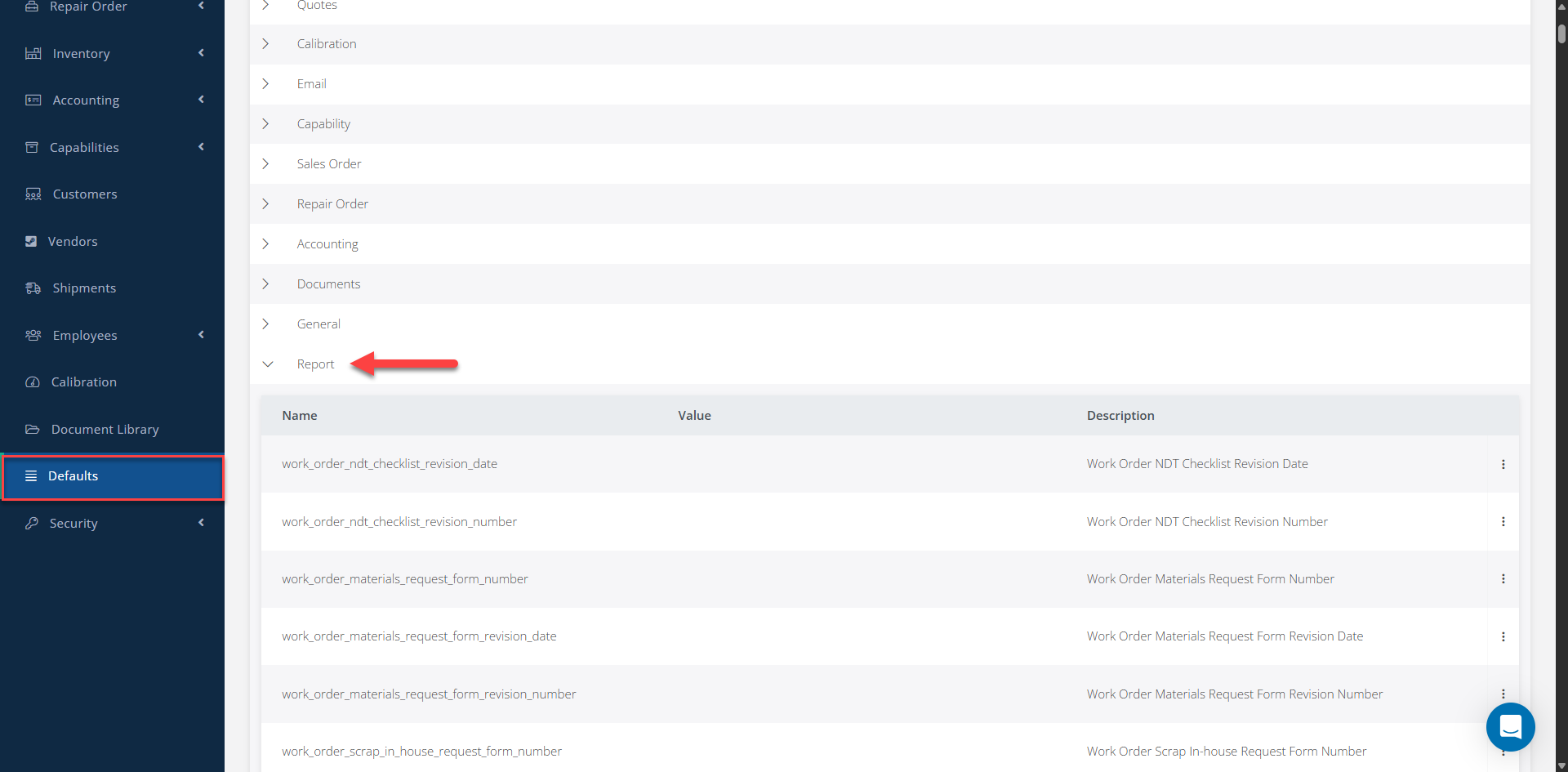Open options menu for work_order_materials_request_form_number row
The width and height of the screenshot is (1568, 772).
pos(1503,579)
